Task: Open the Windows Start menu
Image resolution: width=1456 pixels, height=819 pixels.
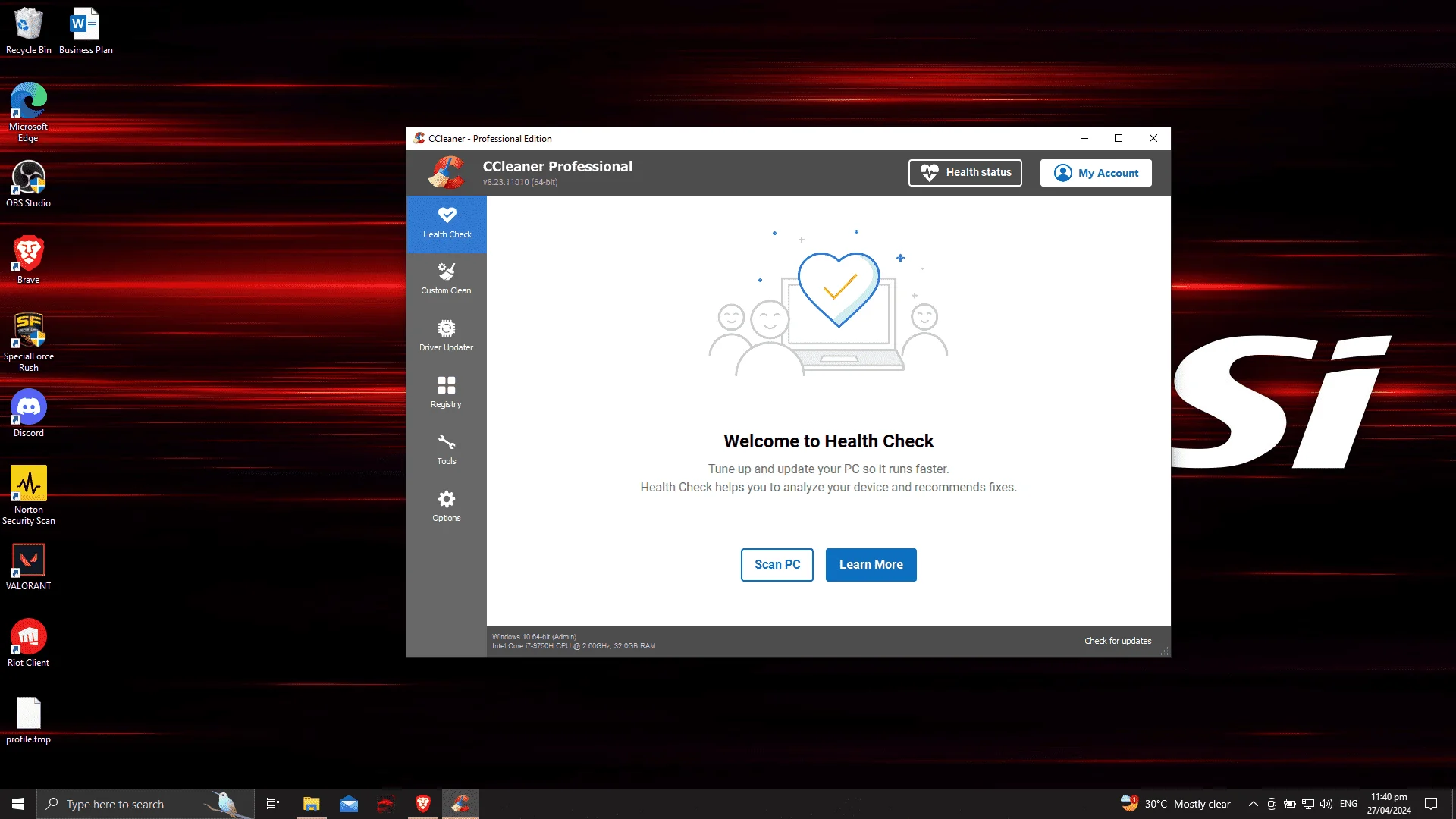Action: pyautogui.click(x=18, y=804)
